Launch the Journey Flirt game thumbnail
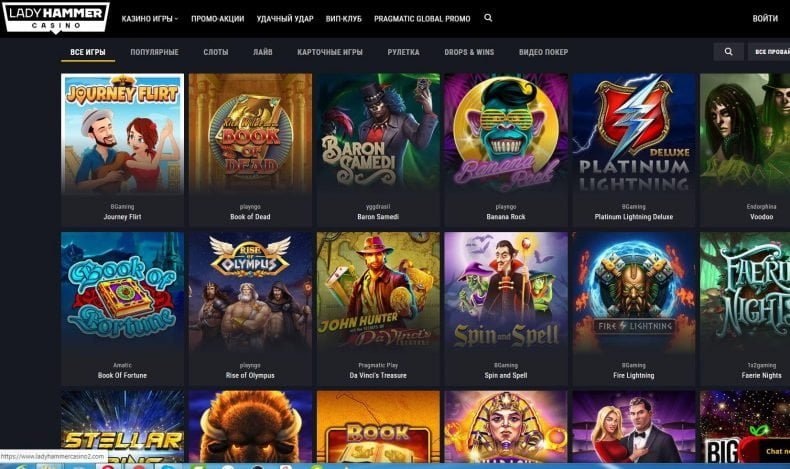The width and height of the screenshot is (790, 469). tap(122, 133)
